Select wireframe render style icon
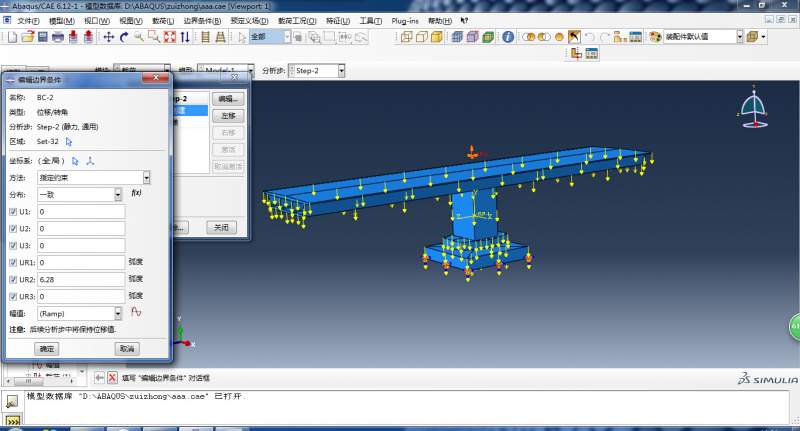 (x=407, y=37)
